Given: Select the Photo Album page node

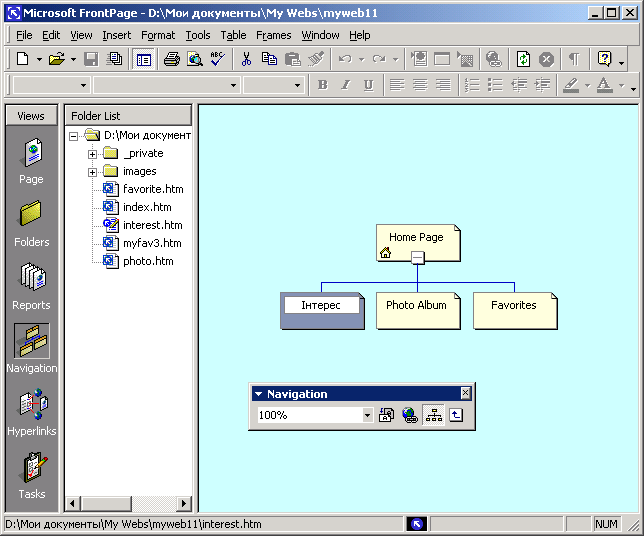Looking at the screenshot, I should pyautogui.click(x=418, y=311).
